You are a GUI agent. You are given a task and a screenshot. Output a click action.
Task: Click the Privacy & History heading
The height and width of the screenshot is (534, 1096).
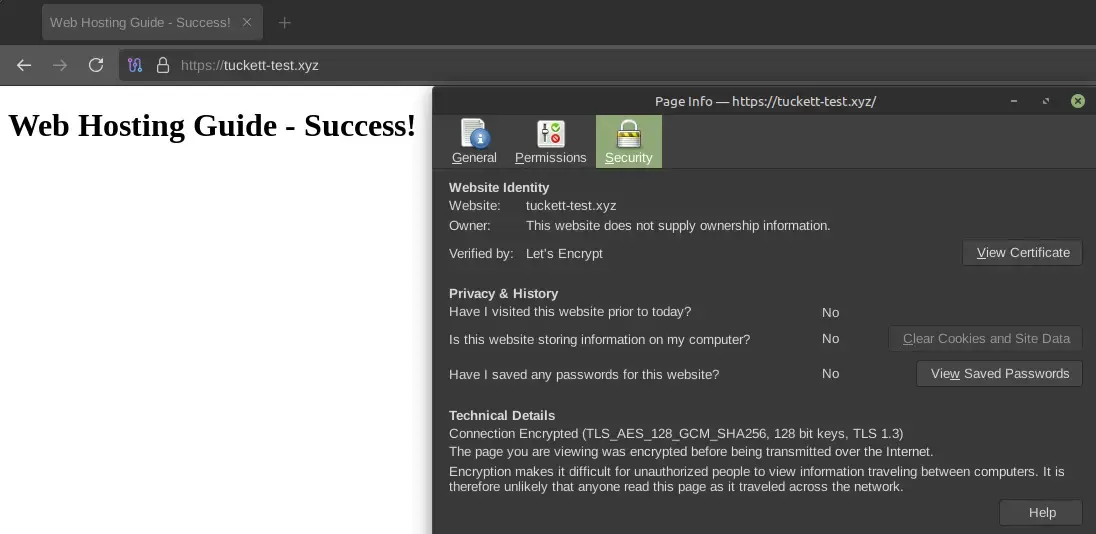[x=503, y=294]
